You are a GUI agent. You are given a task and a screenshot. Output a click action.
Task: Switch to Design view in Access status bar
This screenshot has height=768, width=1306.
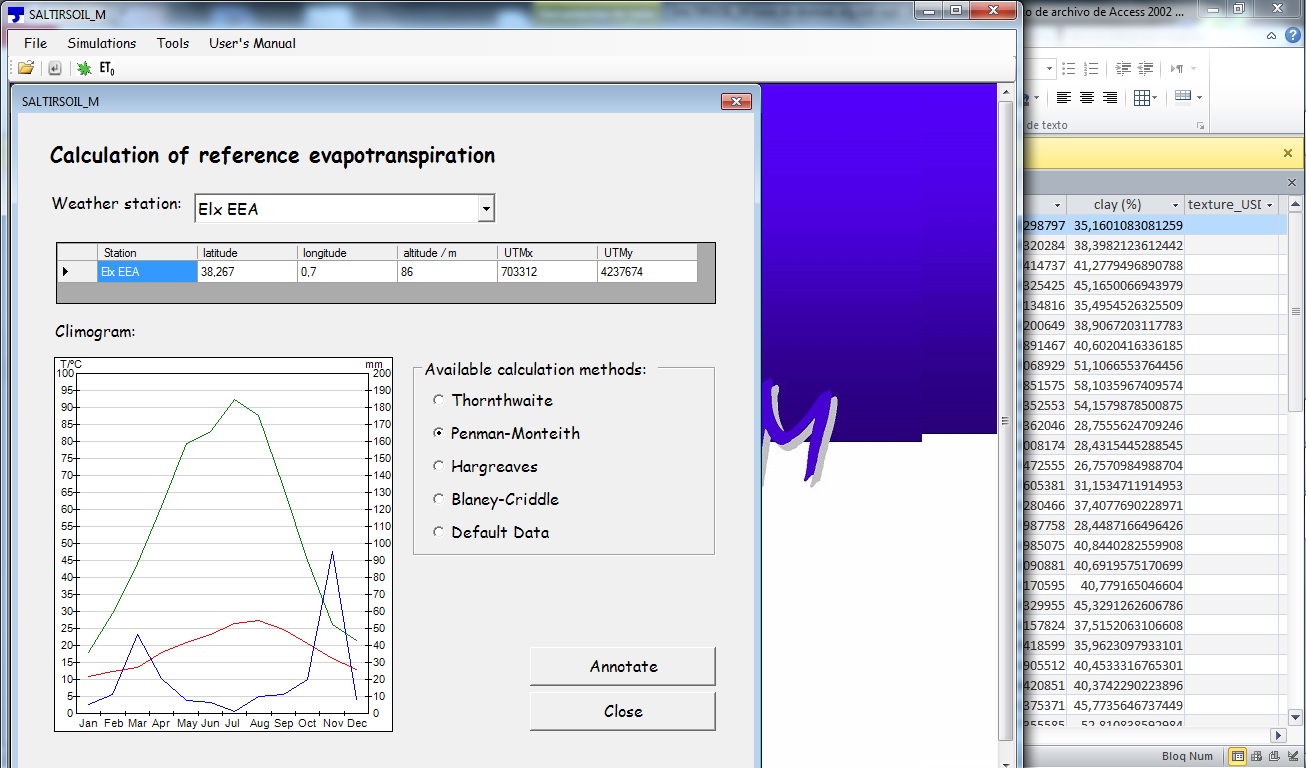(x=1291, y=756)
